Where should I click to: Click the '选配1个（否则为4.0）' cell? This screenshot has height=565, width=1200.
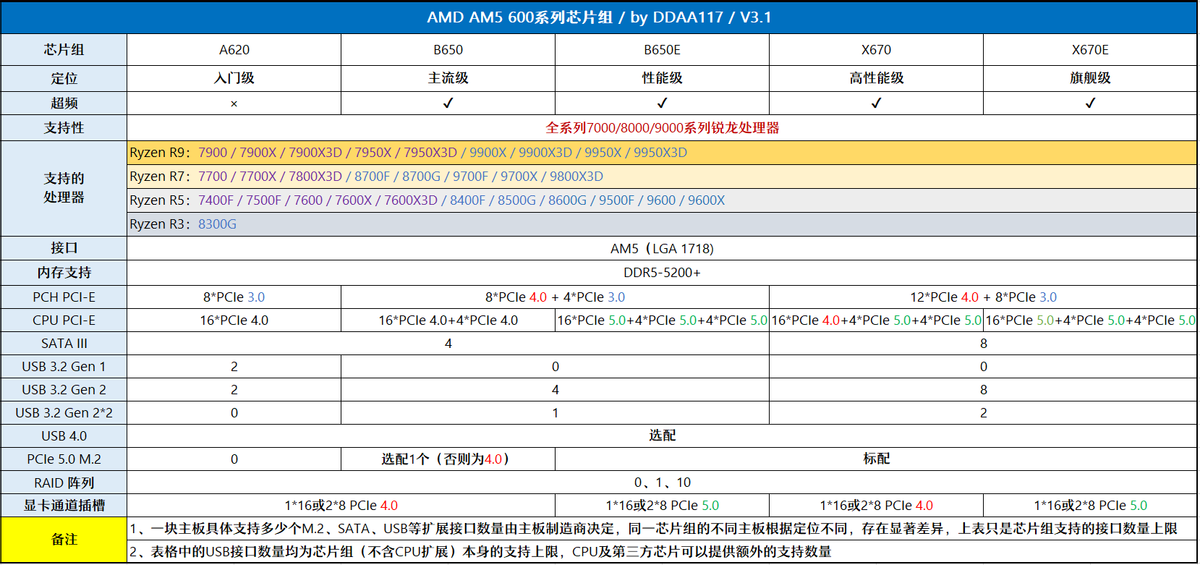(x=448, y=459)
